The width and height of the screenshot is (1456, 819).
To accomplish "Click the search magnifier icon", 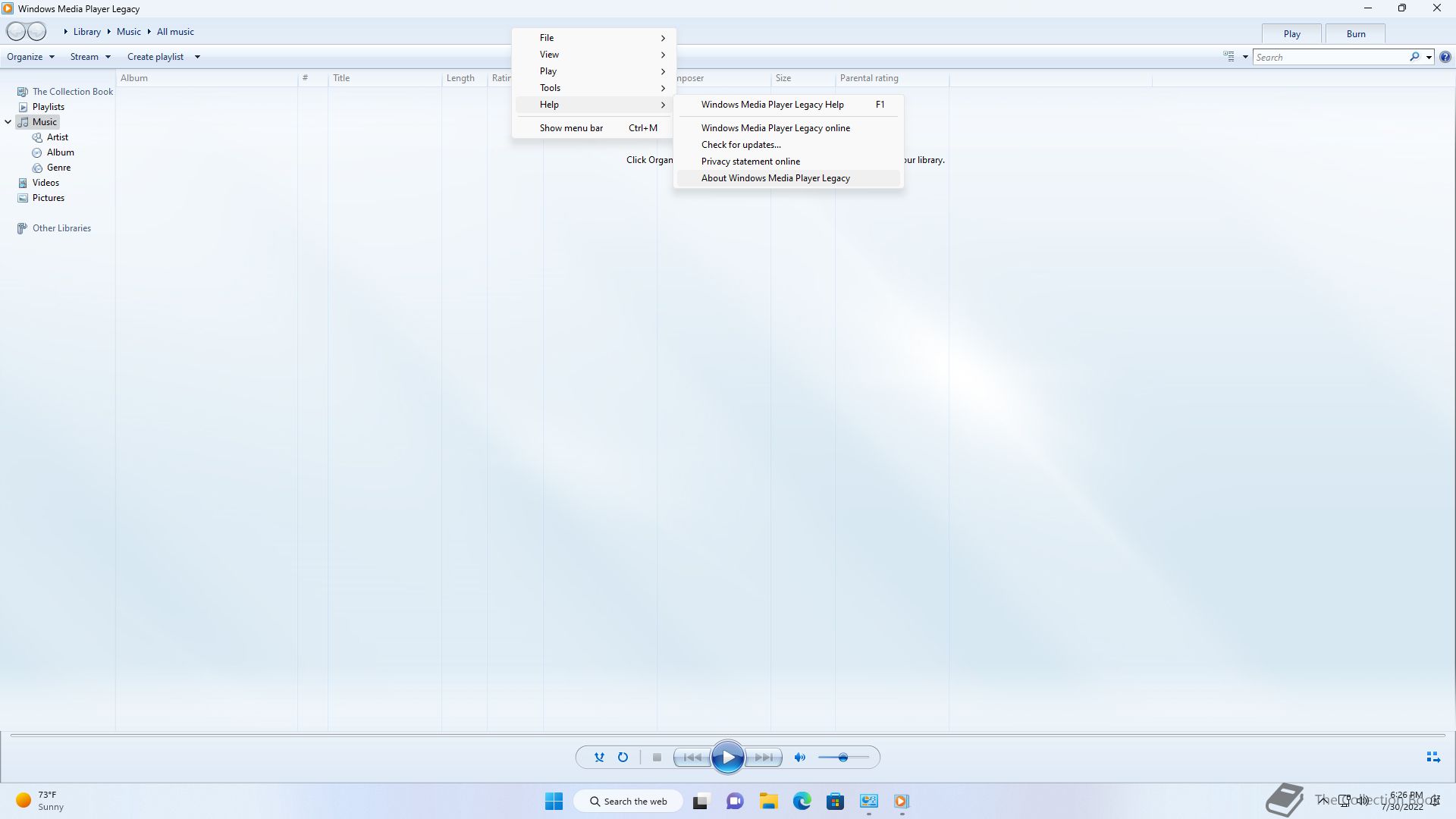I will click(x=1414, y=57).
